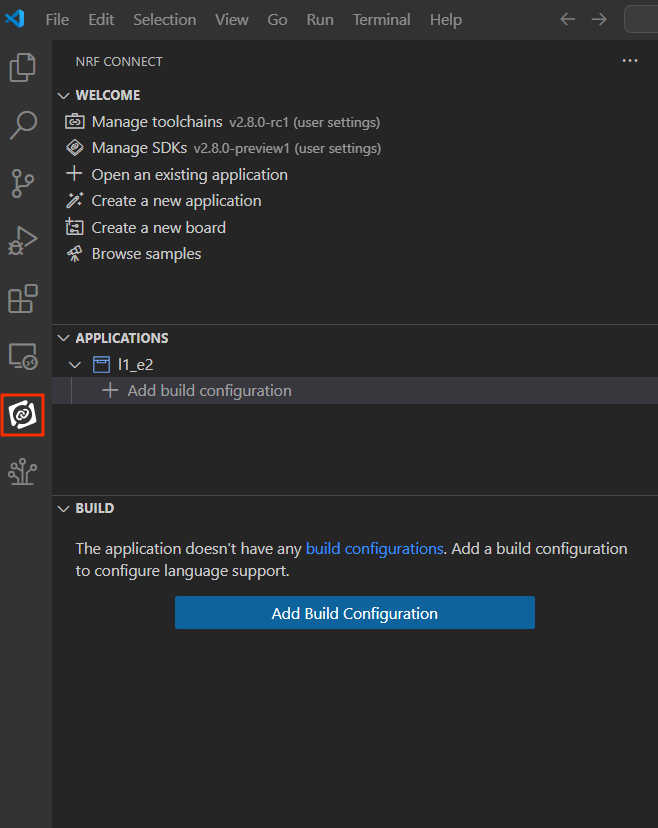This screenshot has width=658, height=828.
Task: Open the Explorer view in activity bar
Action: tap(23, 67)
